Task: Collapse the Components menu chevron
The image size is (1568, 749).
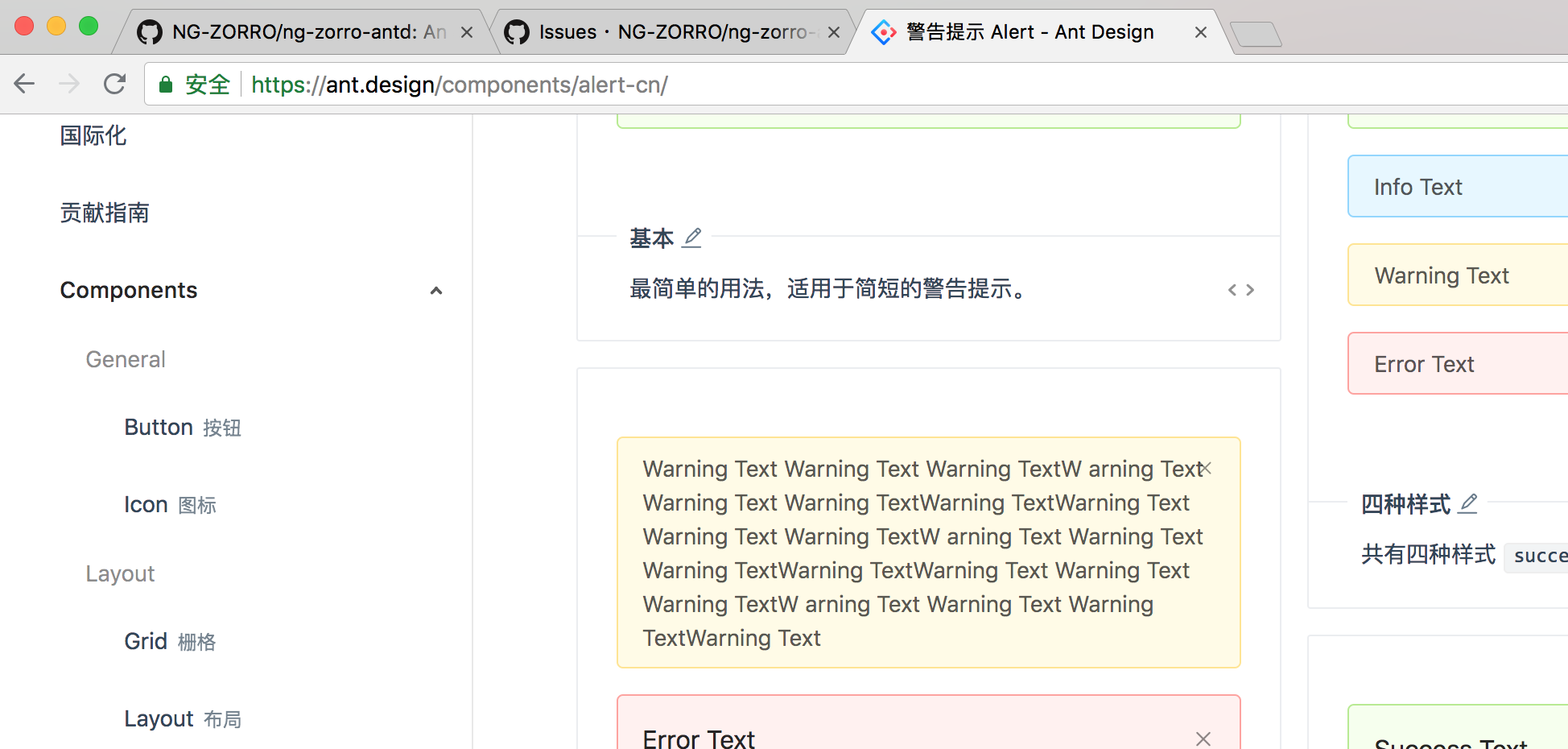Action: [436, 291]
